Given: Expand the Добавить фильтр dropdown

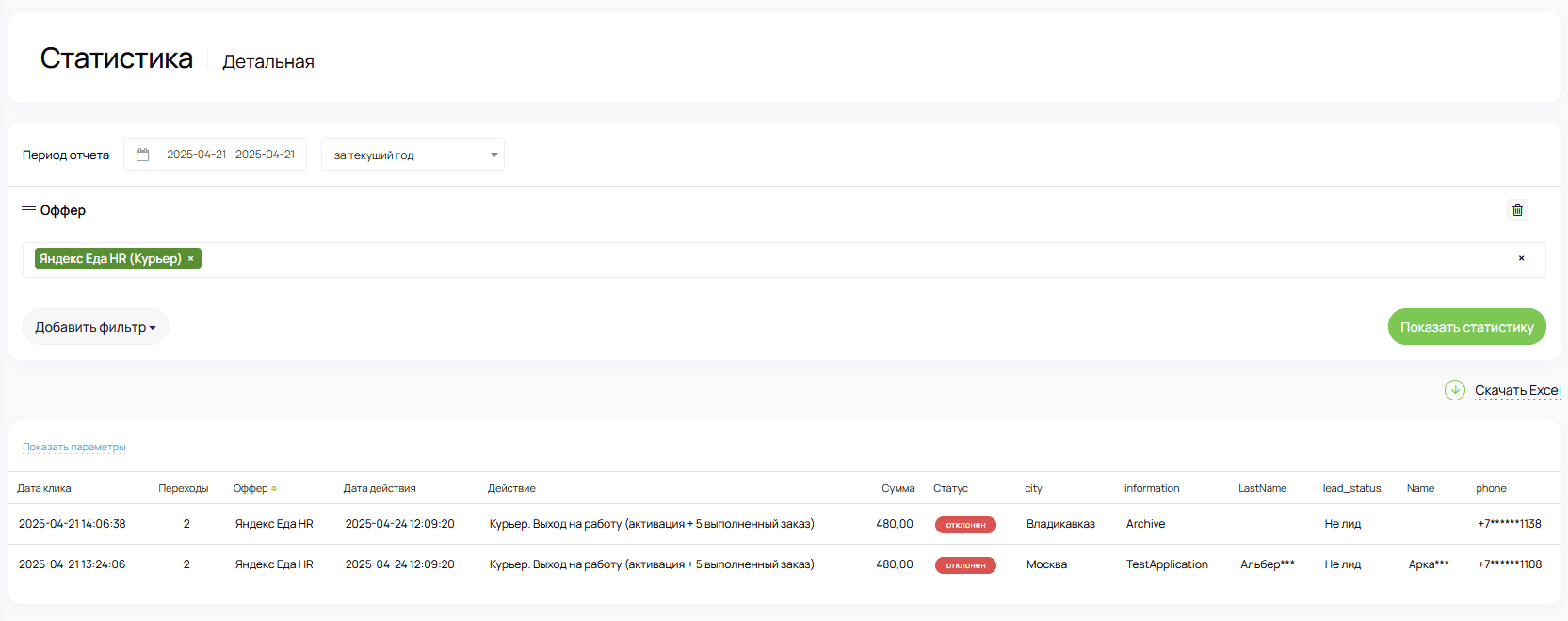Looking at the screenshot, I should [95, 327].
